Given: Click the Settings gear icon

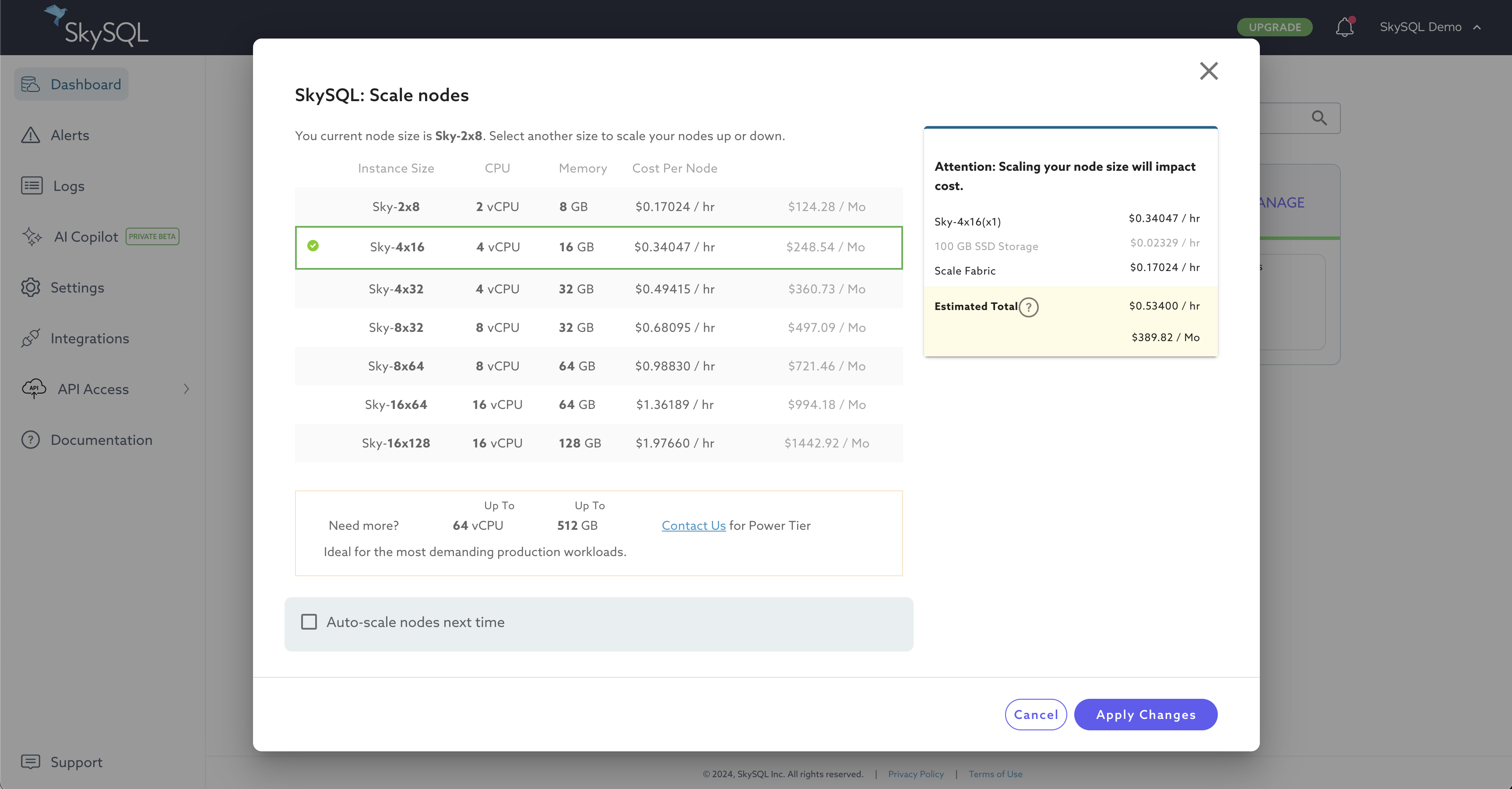Looking at the screenshot, I should [31, 288].
